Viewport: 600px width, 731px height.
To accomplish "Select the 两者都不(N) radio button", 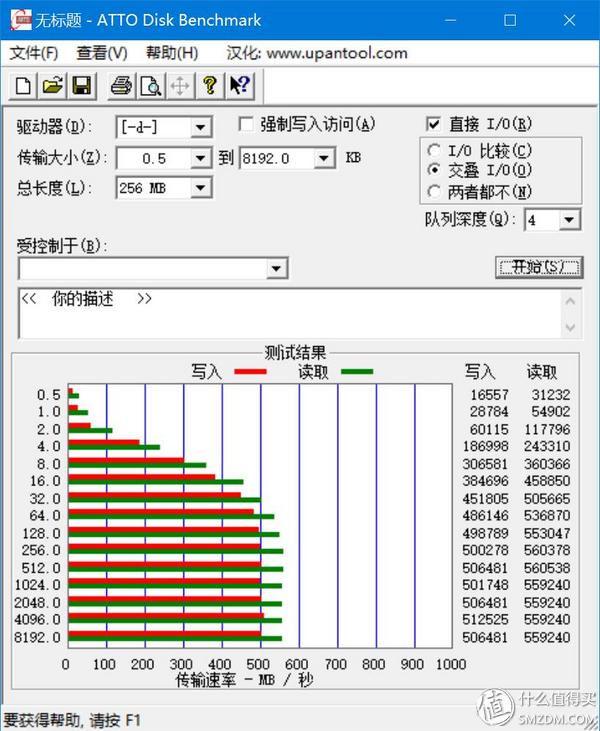I will point(434,191).
